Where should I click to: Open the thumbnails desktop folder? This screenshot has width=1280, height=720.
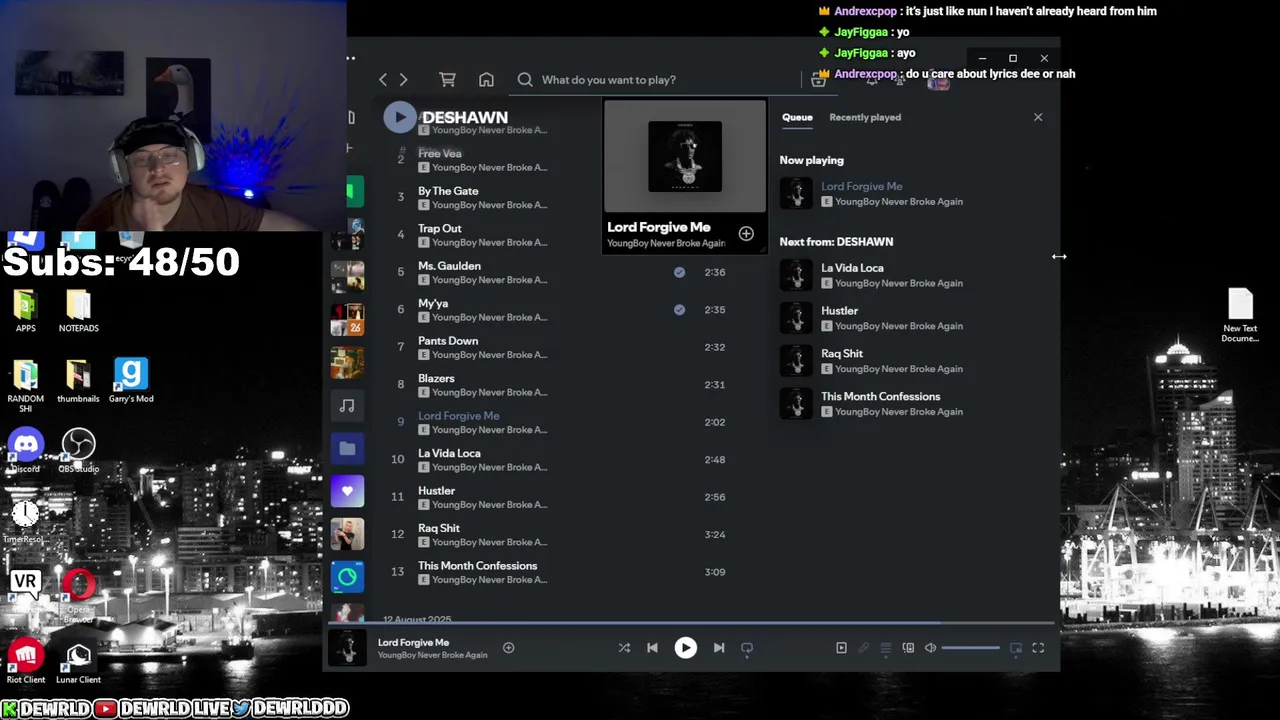(x=78, y=380)
